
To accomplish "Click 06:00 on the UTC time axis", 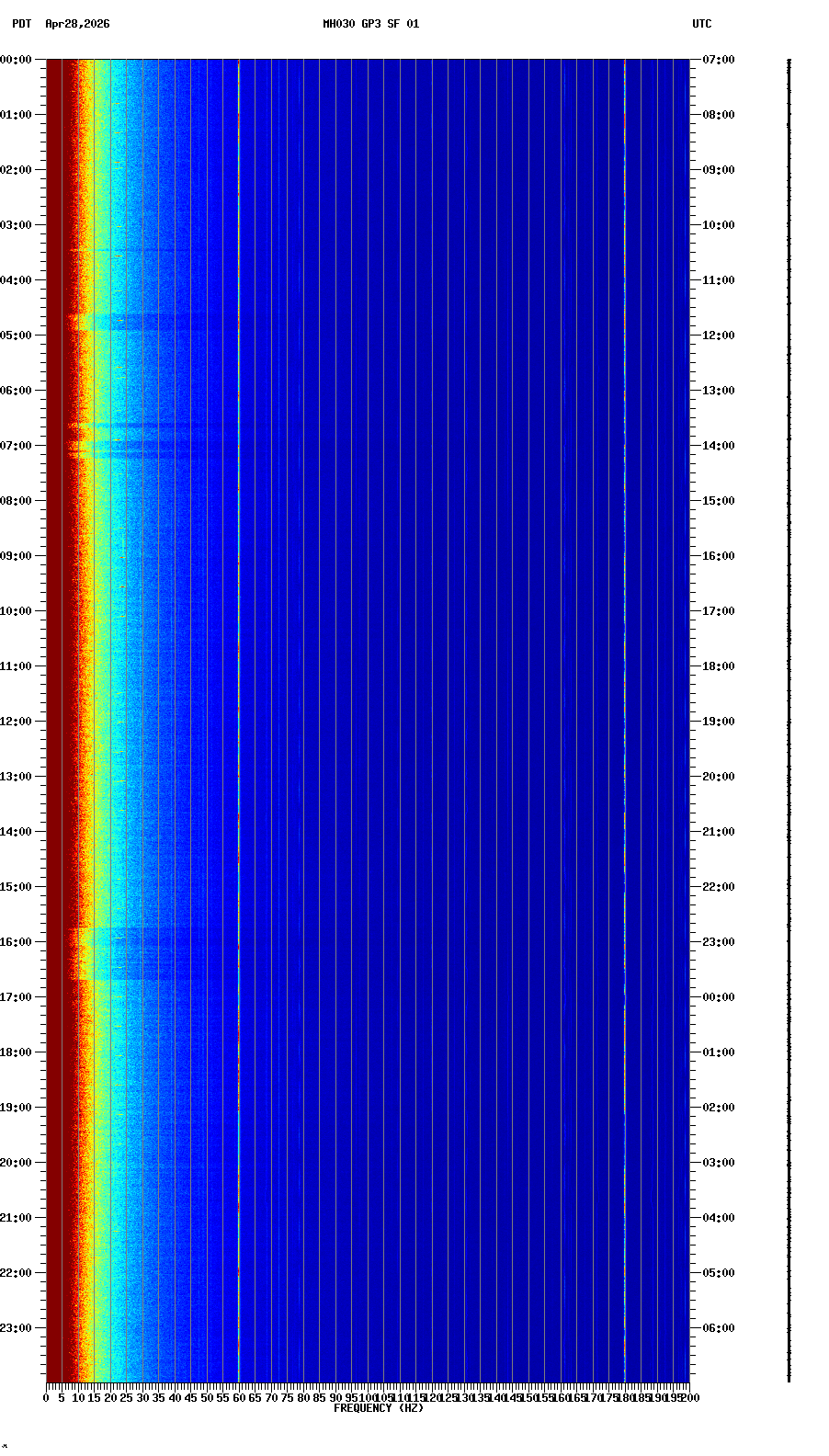I will click(719, 1328).
